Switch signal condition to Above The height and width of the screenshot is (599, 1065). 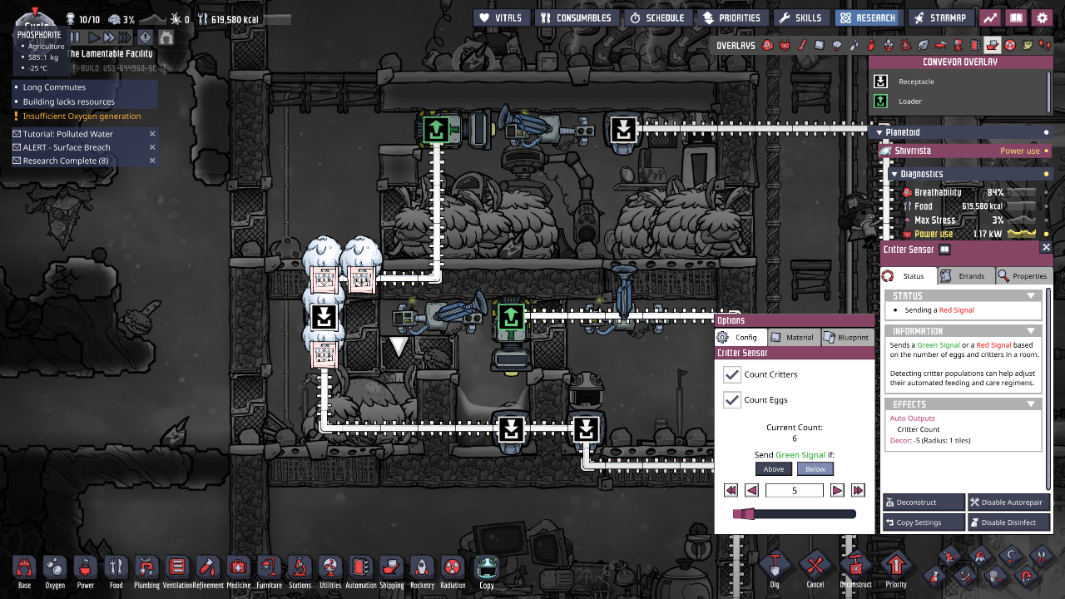point(773,468)
